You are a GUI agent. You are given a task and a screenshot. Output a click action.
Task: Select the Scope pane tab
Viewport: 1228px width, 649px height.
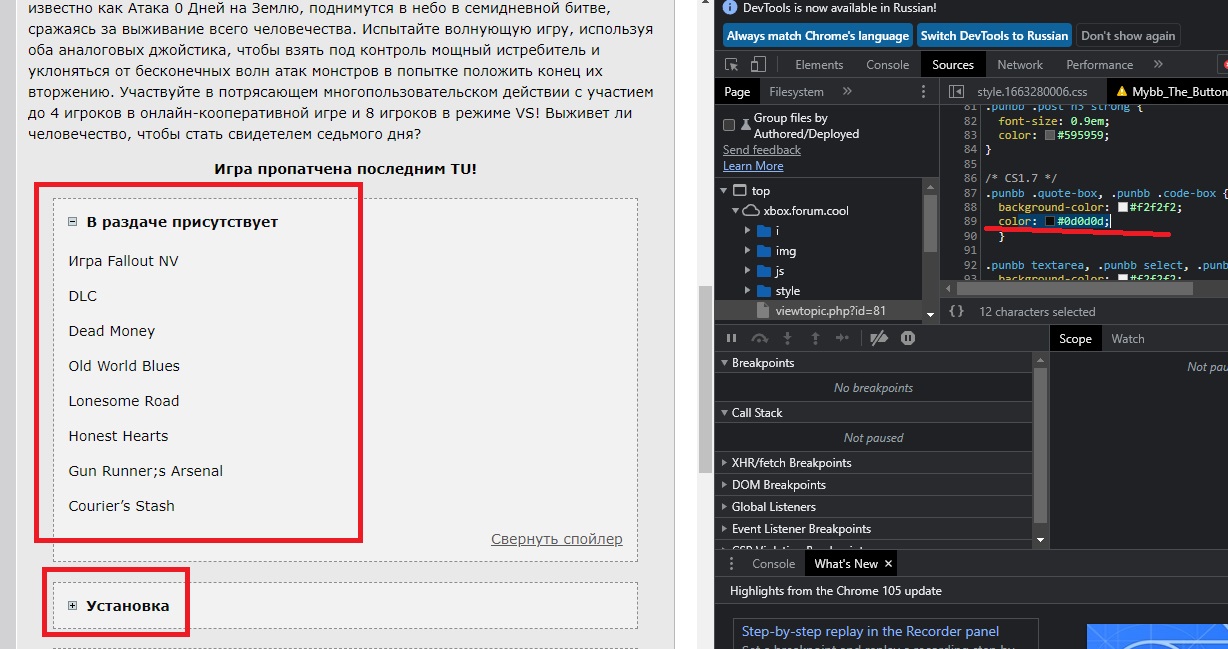coord(1075,339)
